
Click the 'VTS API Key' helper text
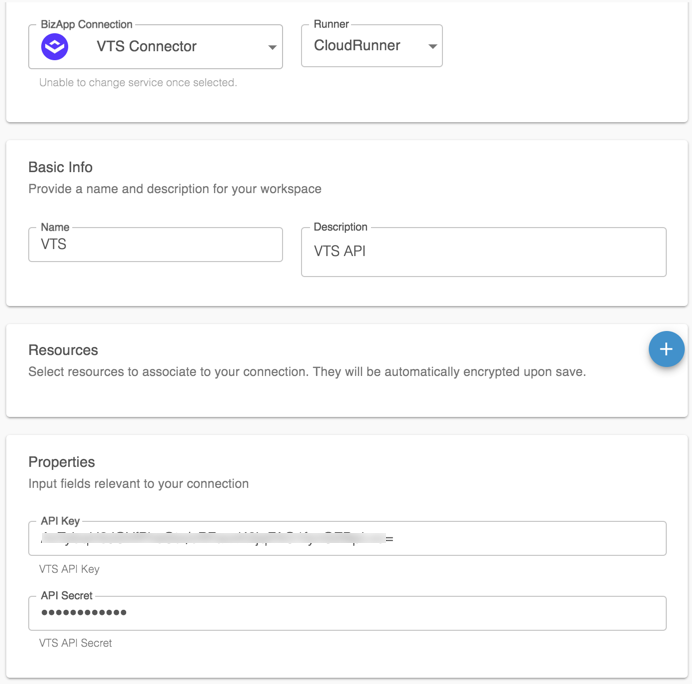click(69, 569)
